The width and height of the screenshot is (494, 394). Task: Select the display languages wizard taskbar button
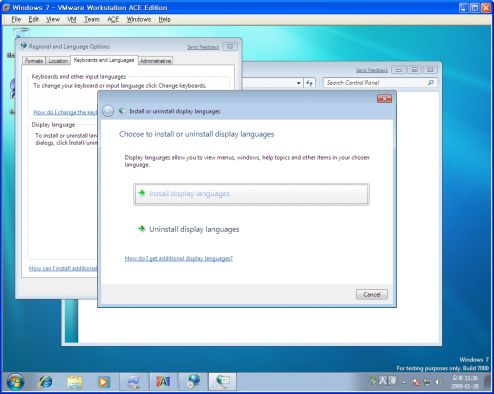click(223, 382)
